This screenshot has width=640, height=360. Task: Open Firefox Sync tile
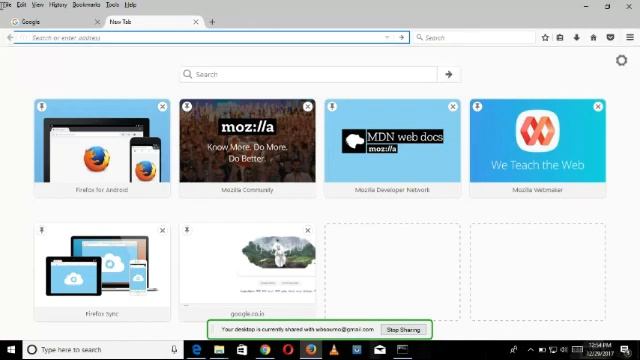[102, 272]
